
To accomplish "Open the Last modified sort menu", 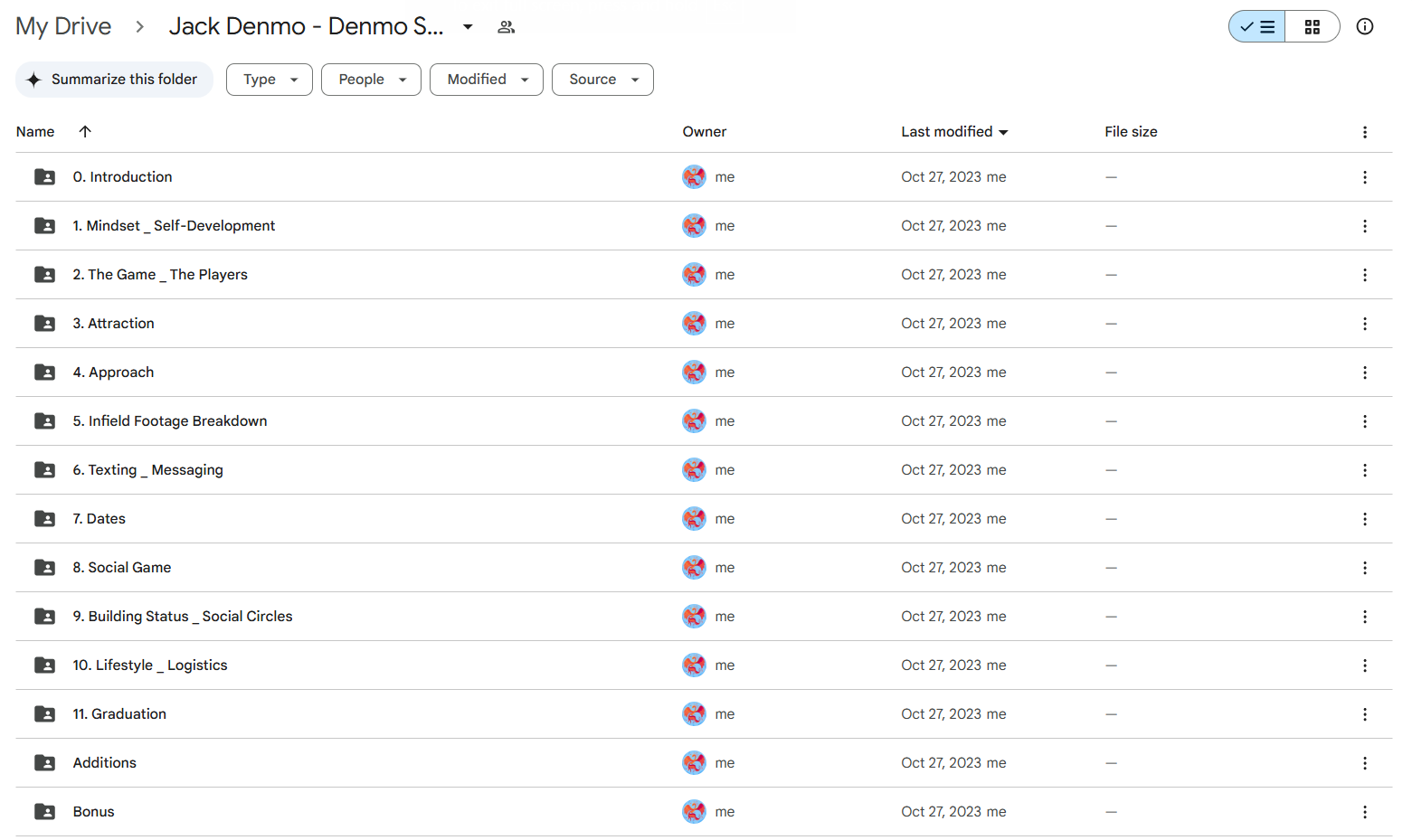I will (954, 132).
